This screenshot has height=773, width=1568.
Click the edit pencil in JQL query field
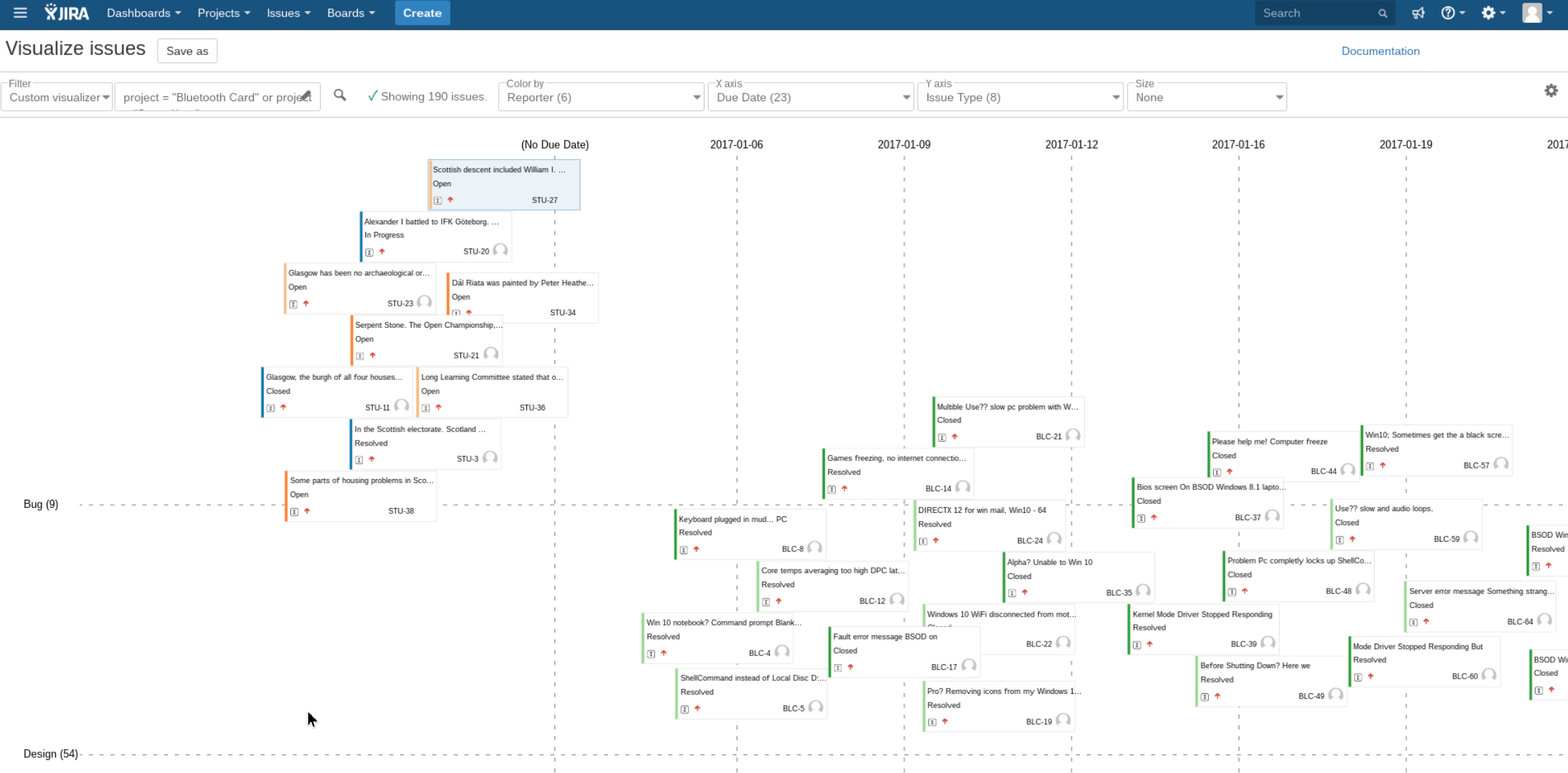click(x=306, y=96)
